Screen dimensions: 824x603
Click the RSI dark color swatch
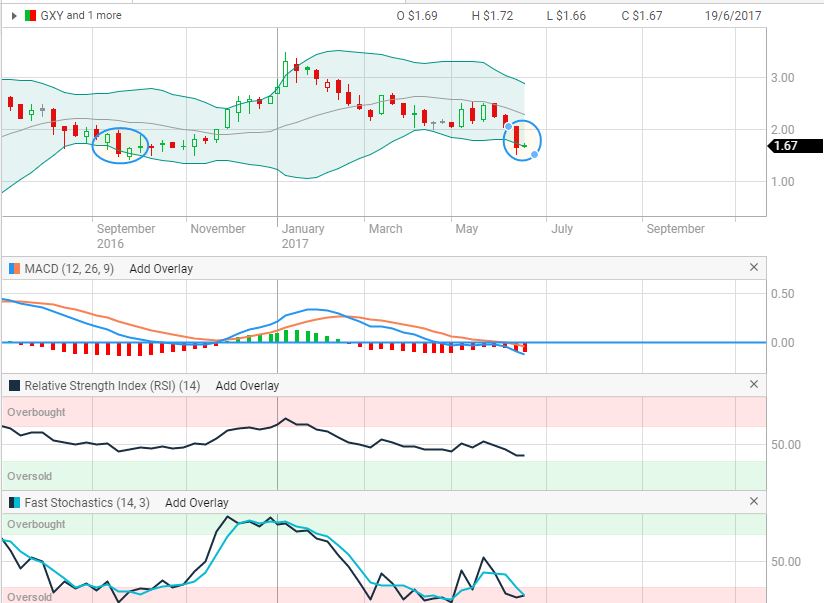pos(14,386)
